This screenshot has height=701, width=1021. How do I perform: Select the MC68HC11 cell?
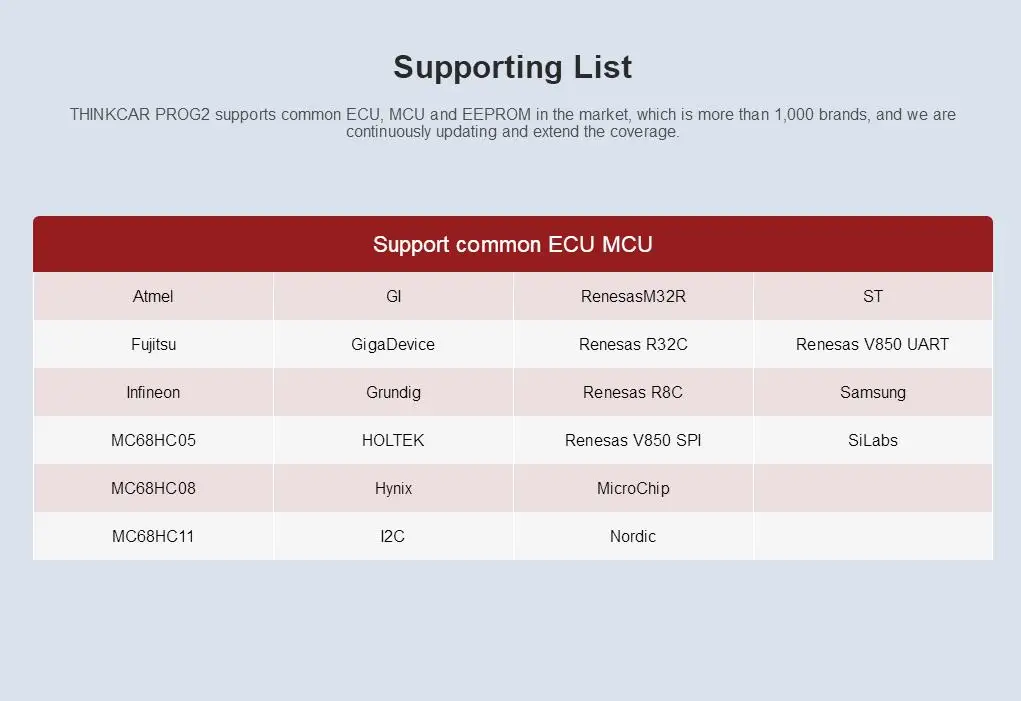click(153, 536)
